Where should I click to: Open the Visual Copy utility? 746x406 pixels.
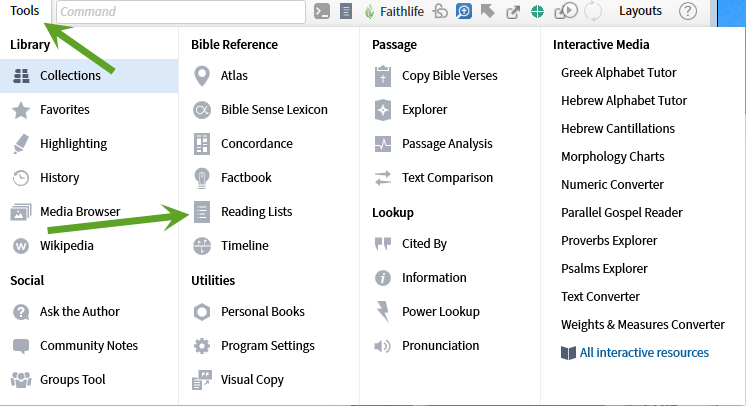pos(252,380)
